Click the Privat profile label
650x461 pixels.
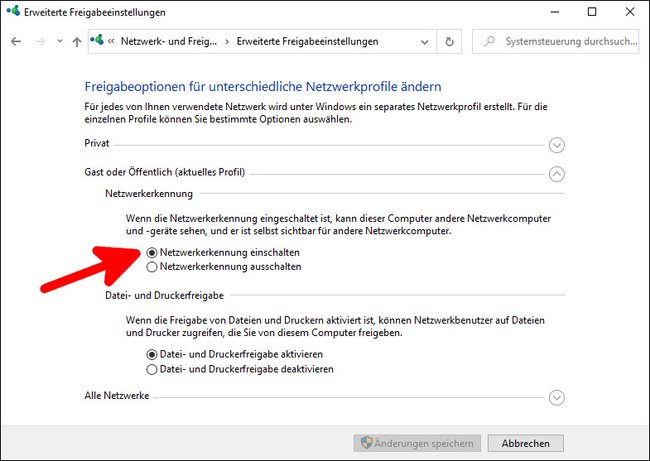coord(97,143)
